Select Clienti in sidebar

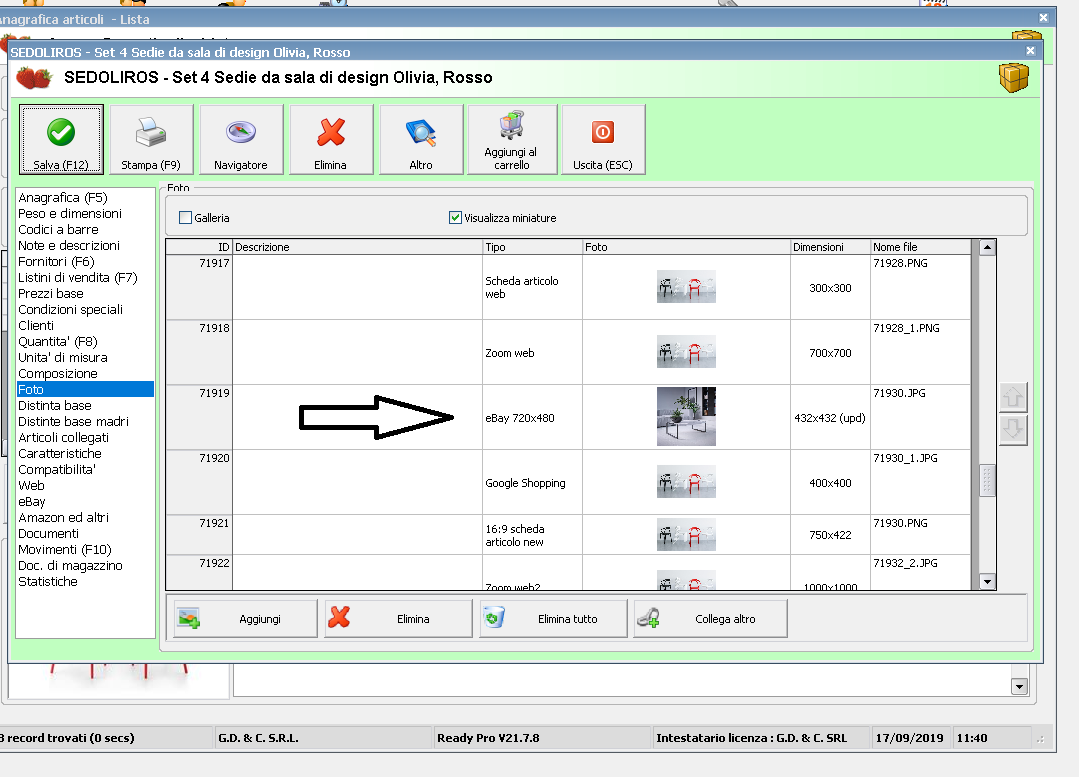pyautogui.click(x=36, y=326)
